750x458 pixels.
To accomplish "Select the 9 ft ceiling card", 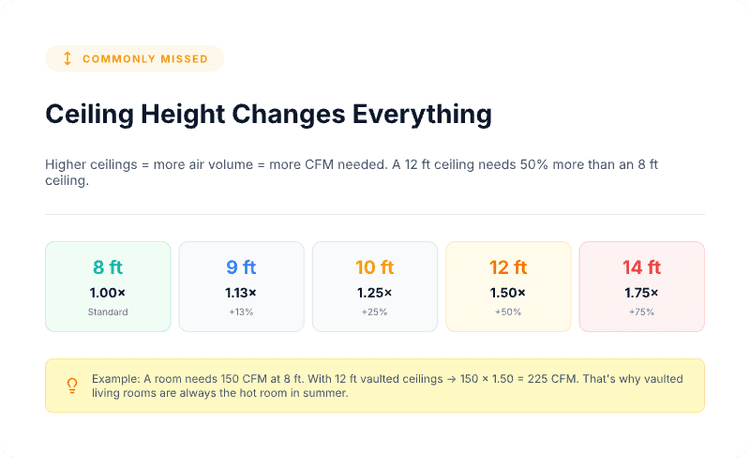I will 242,286.
